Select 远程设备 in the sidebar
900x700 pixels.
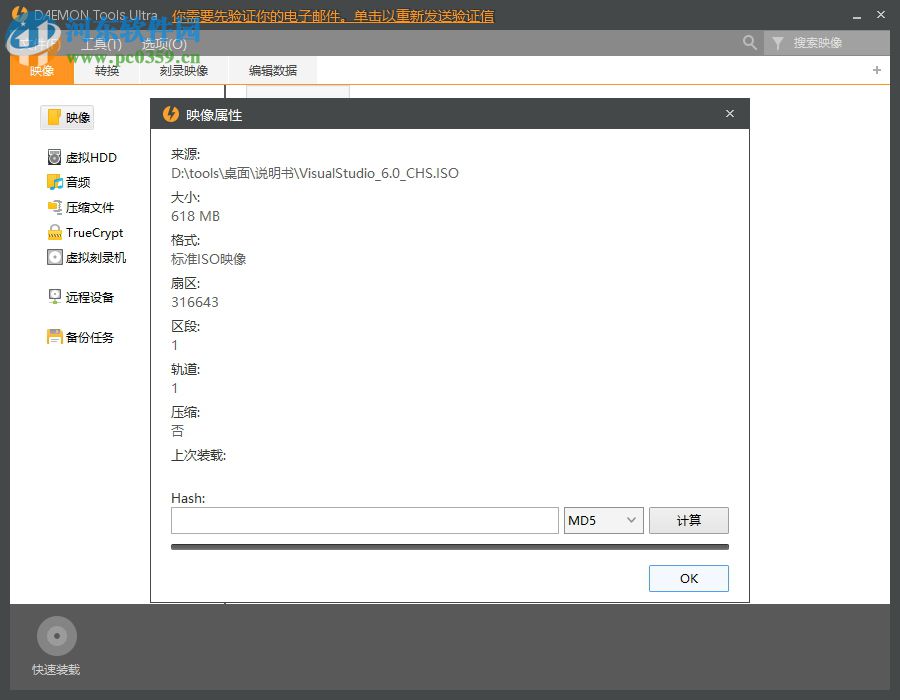click(85, 296)
